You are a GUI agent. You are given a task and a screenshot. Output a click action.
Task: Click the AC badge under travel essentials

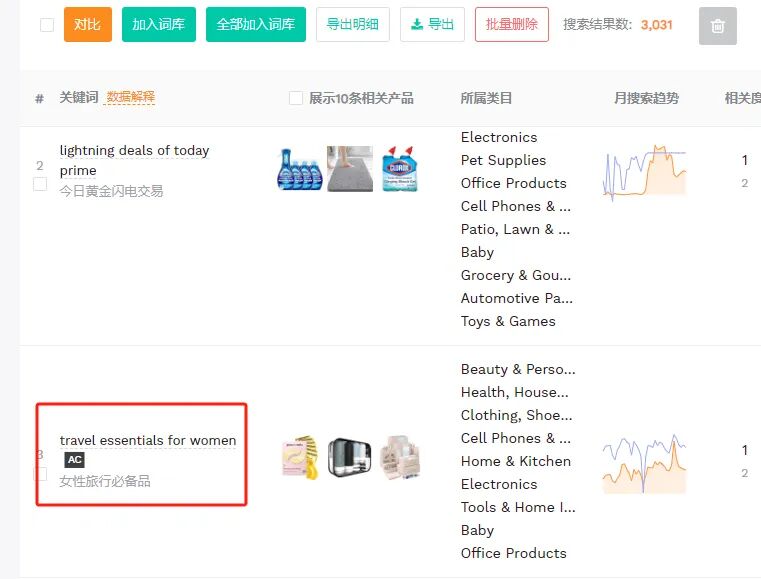pyautogui.click(x=74, y=460)
